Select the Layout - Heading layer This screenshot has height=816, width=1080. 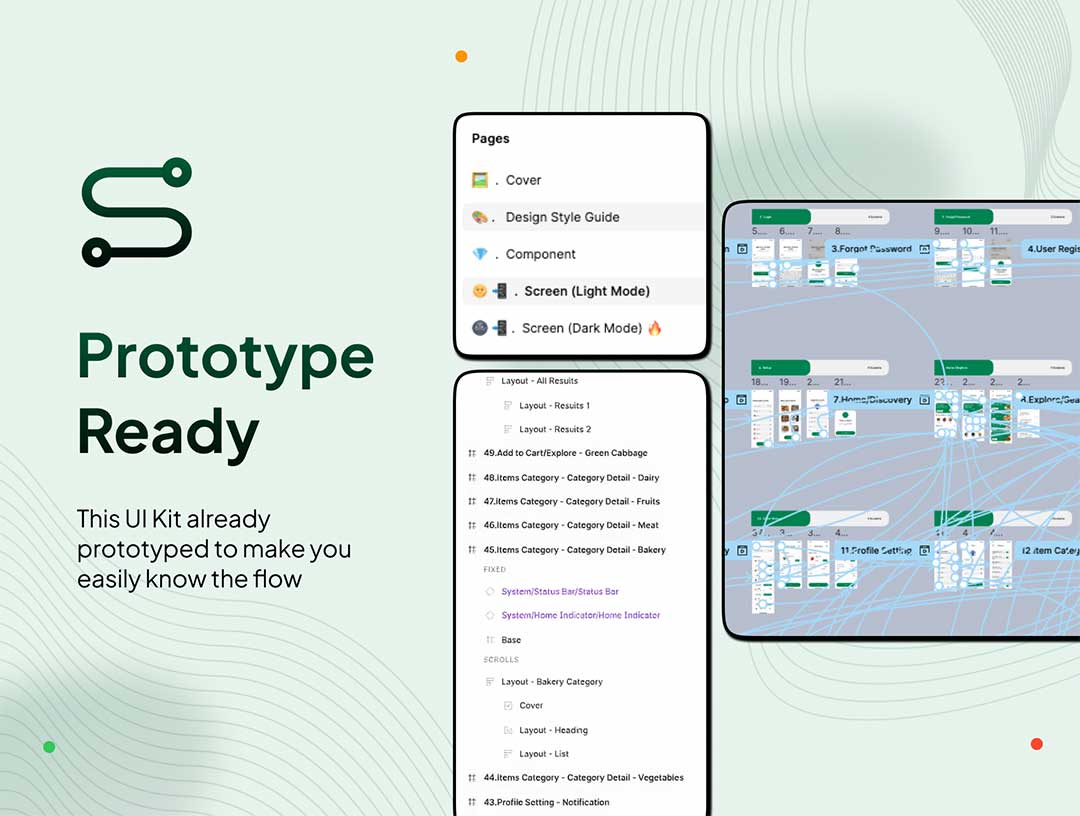pos(553,730)
